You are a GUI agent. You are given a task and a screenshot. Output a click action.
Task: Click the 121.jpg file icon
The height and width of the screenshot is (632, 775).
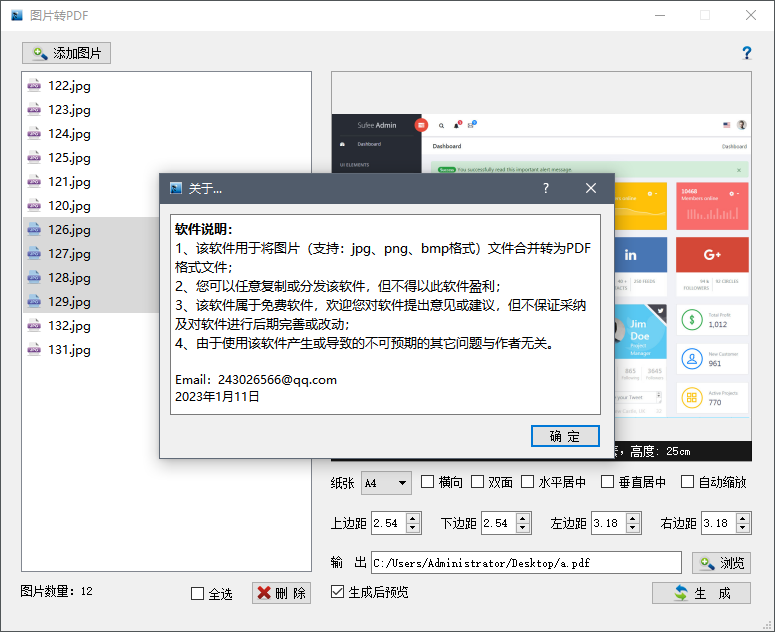34,181
